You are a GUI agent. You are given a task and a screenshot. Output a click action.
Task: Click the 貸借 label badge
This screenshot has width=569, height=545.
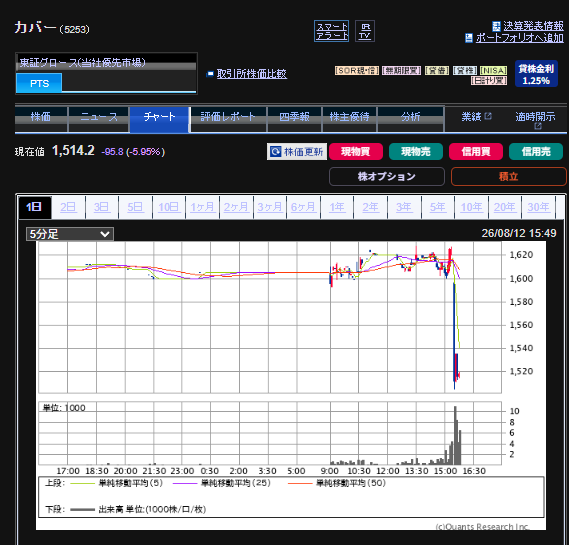coord(437,70)
